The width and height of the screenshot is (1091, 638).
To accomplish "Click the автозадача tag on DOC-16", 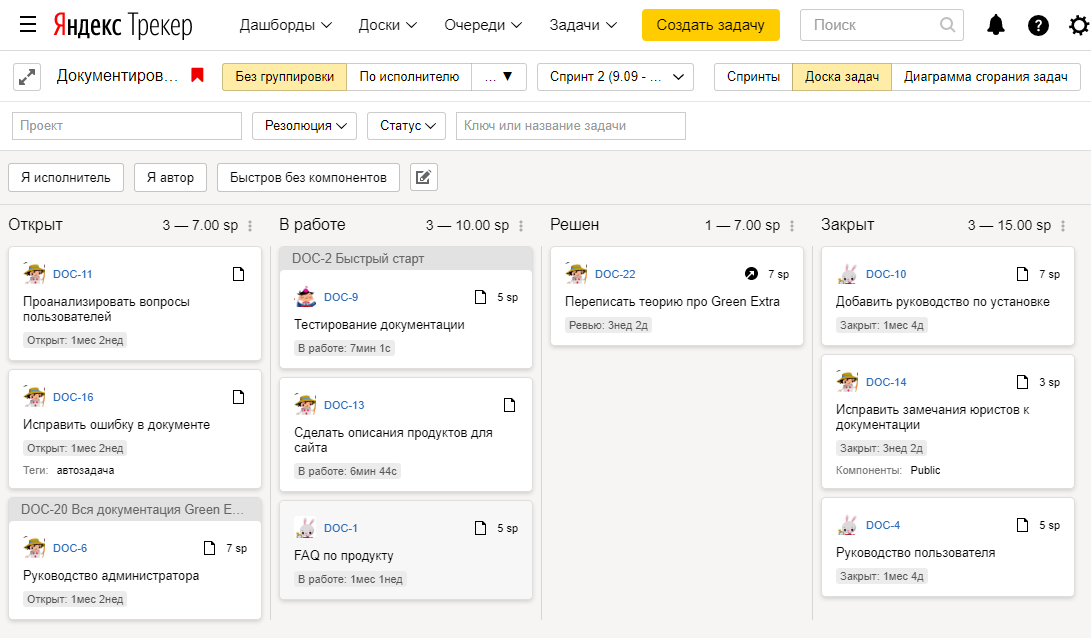I will [x=86, y=470].
